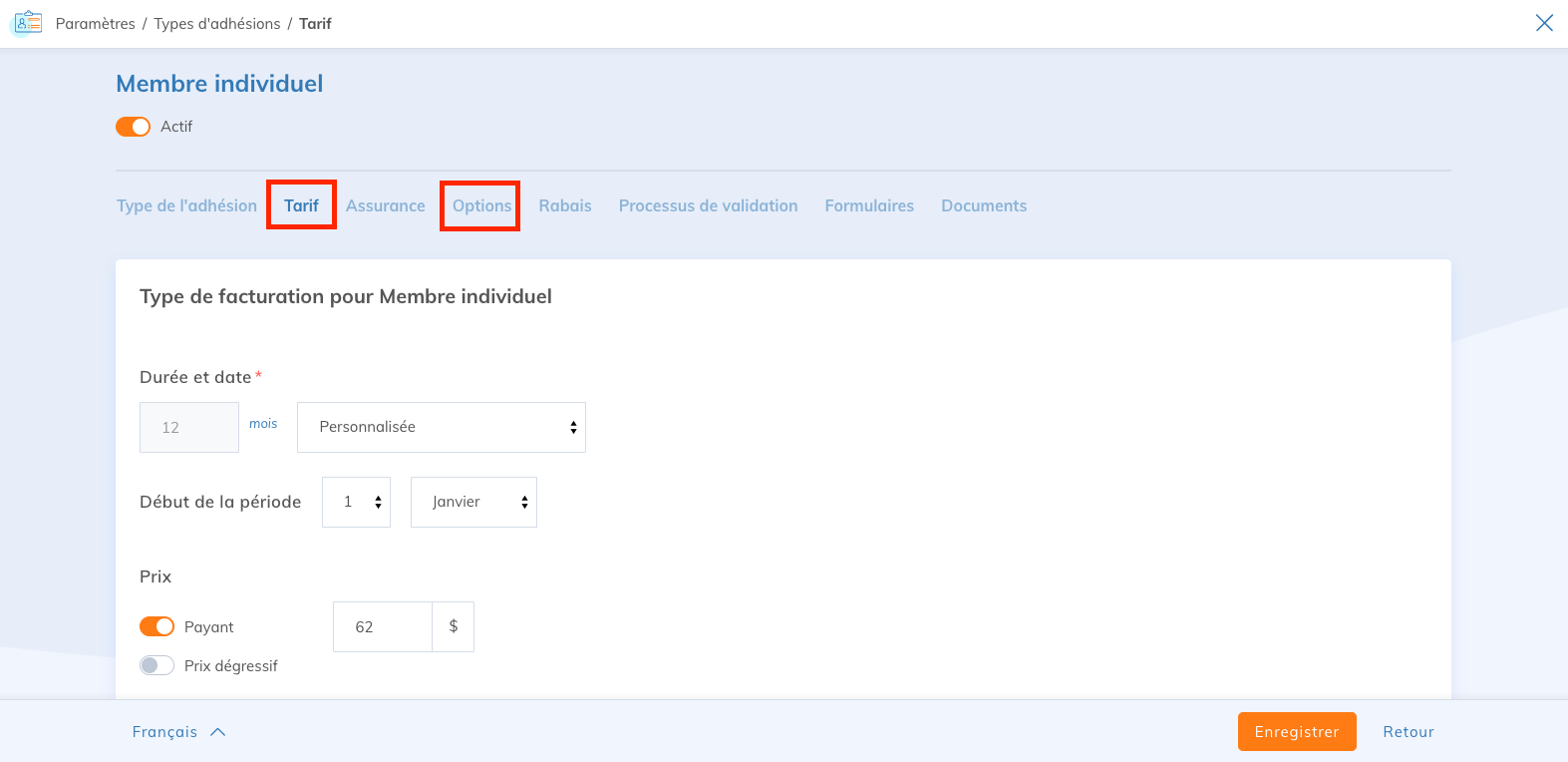Click Paramètres in the breadcrumb

click(x=96, y=23)
